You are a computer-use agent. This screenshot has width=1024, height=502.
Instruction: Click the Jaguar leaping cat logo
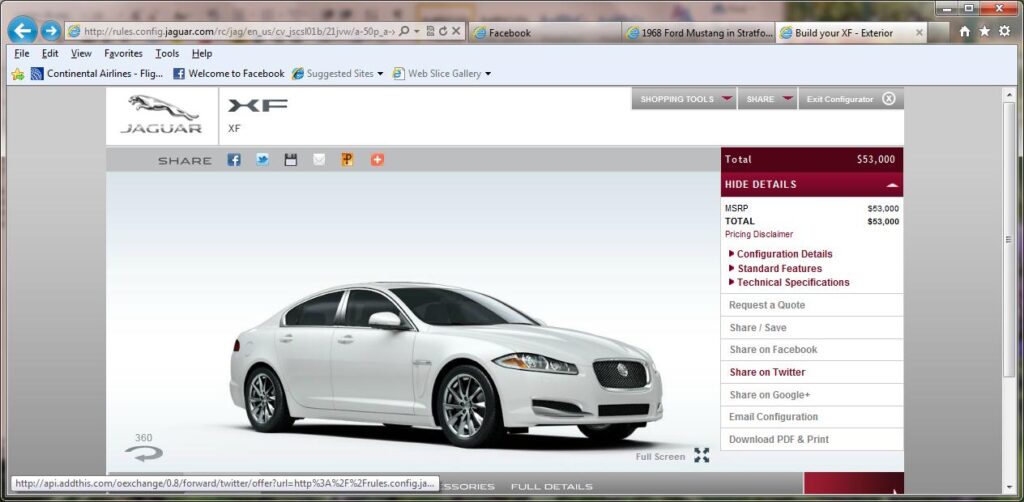tap(163, 107)
